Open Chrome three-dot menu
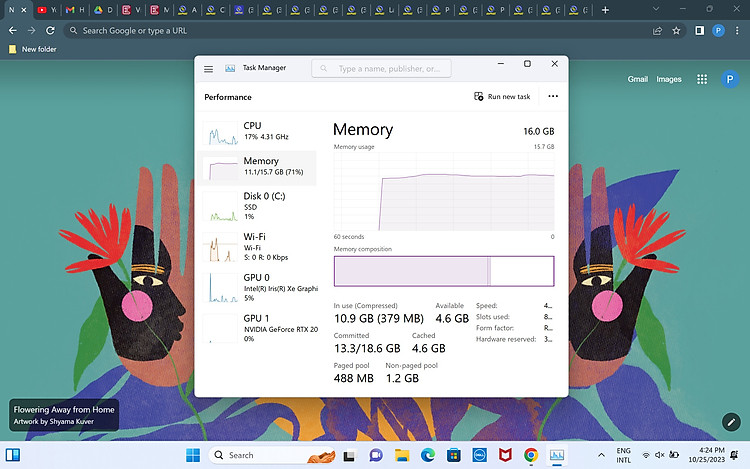This screenshot has width=750, height=469. (x=737, y=31)
